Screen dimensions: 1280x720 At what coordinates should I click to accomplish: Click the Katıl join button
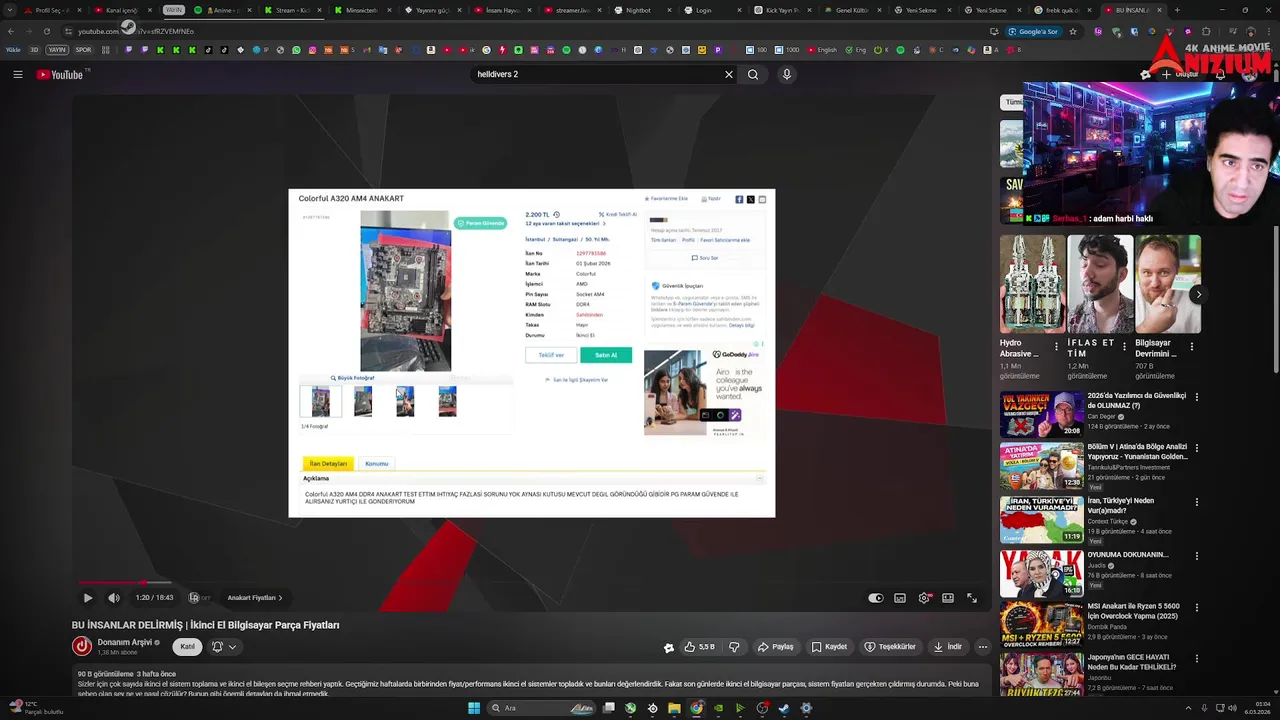point(187,647)
